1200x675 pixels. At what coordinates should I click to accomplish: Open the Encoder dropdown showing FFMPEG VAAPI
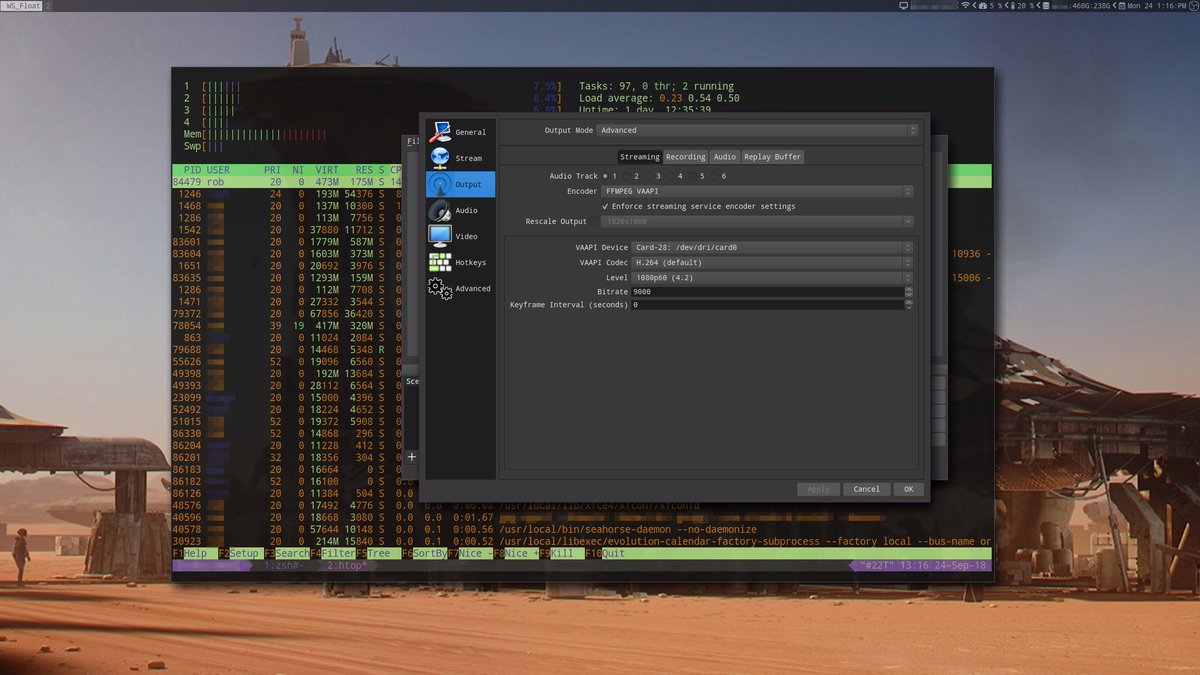click(x=757, y=191)
